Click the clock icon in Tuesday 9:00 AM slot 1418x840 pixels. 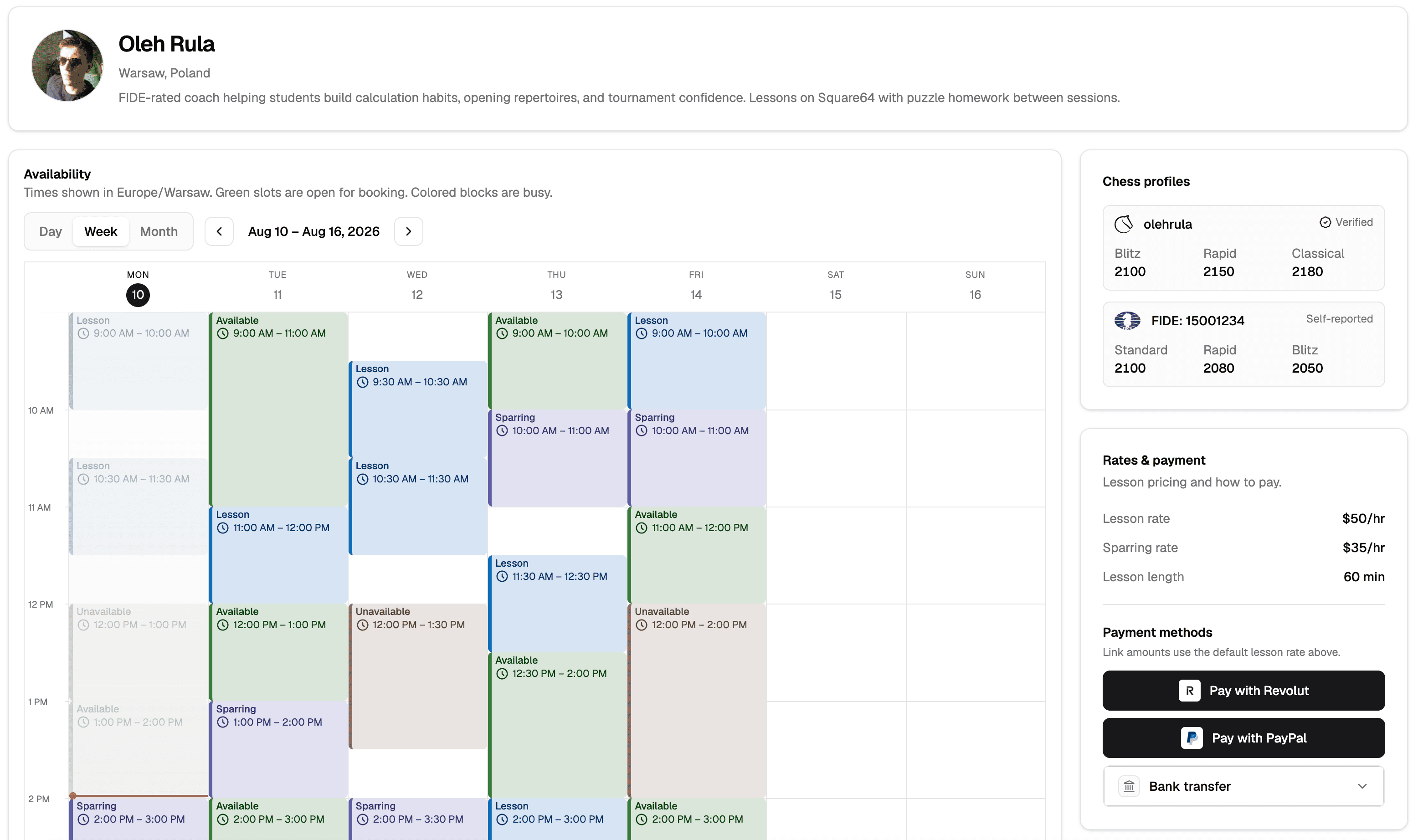click(222, 333)
